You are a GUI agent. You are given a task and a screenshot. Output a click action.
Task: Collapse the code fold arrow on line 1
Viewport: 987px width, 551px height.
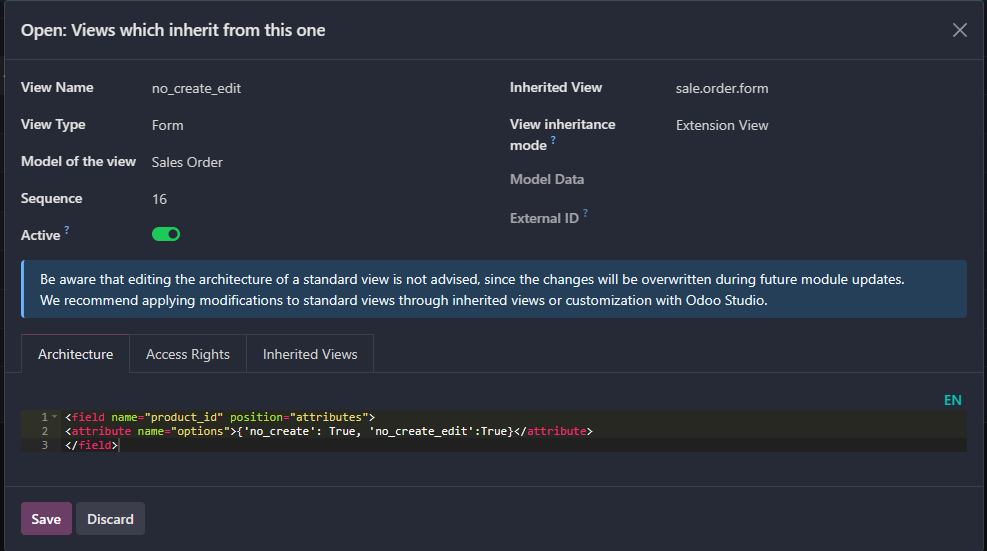point(55,416)
